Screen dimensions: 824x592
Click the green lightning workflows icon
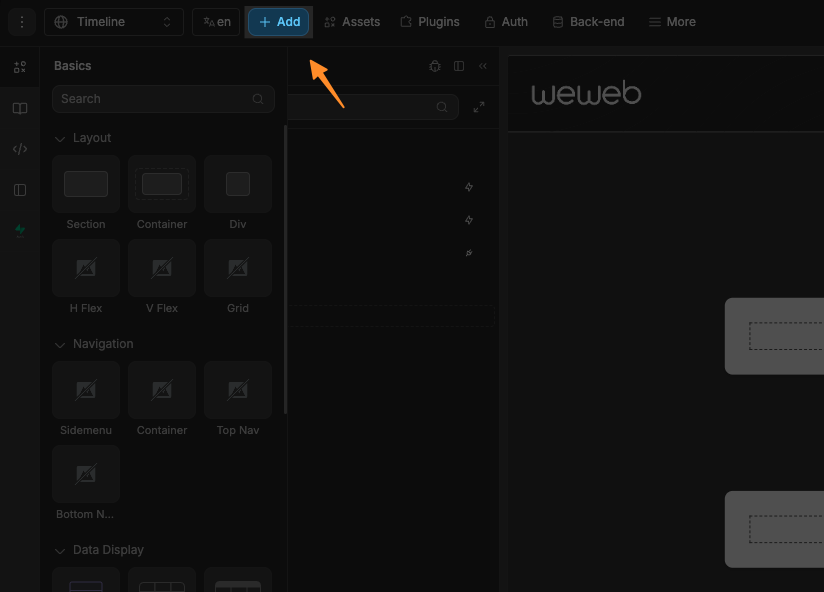tap(20, 229)
